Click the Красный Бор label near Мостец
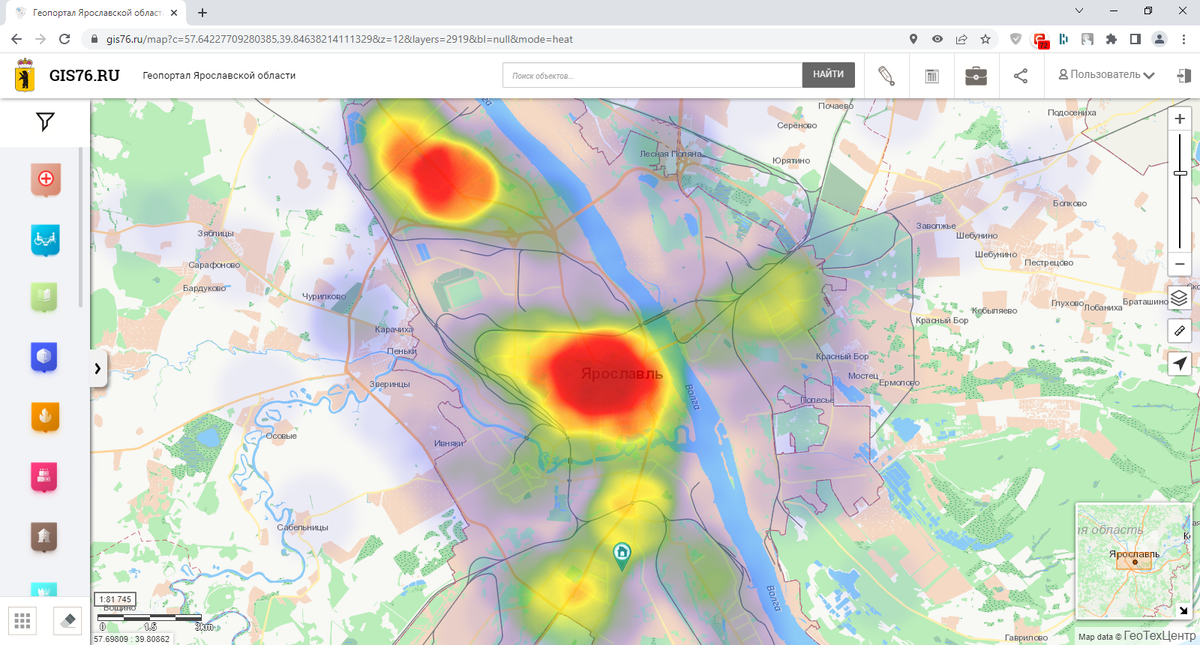Screen dimensions: 1200x645 [841, 357]
